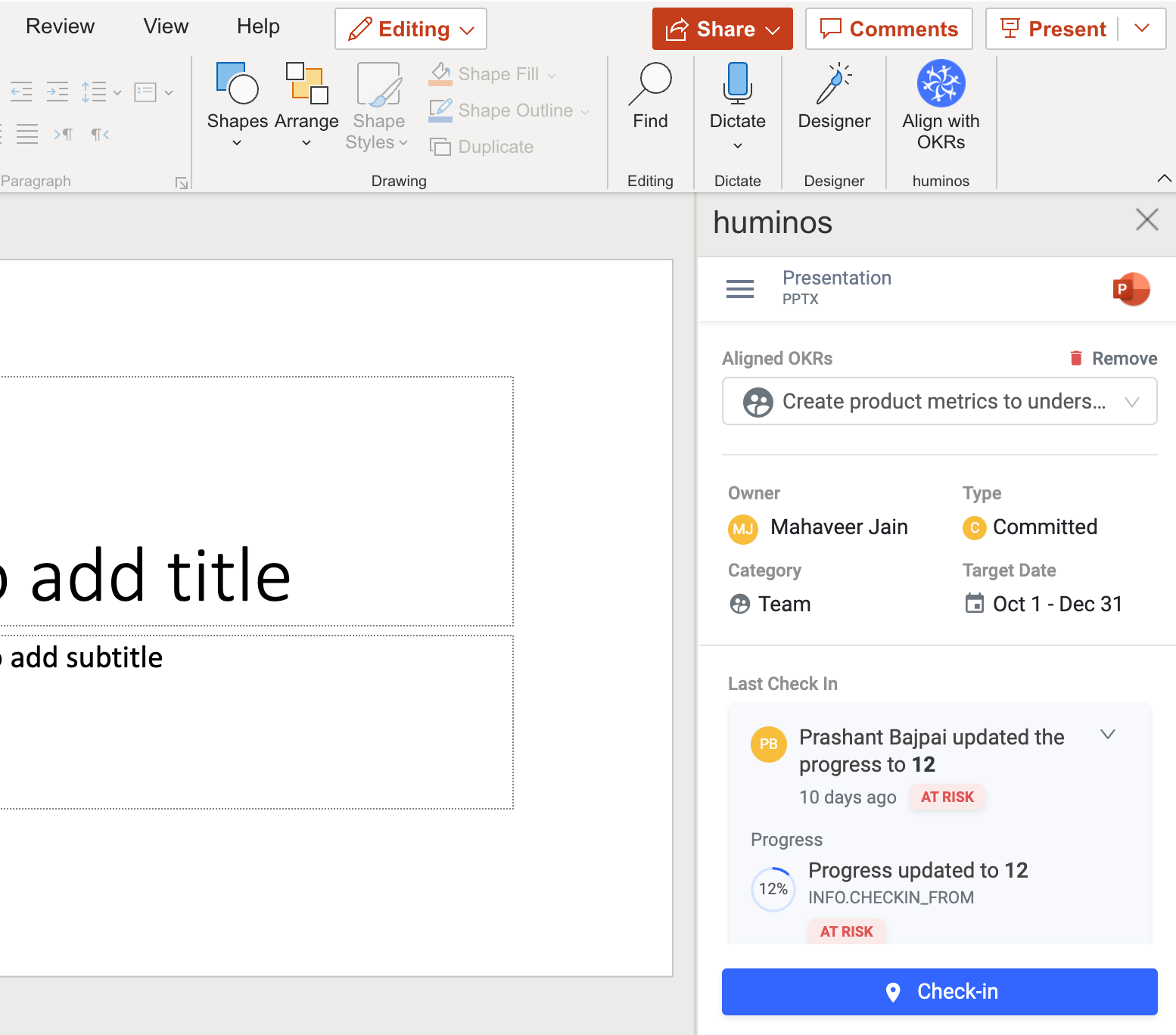1176x1035 pixels.
Task: Open the View tab
Action: 166,26
